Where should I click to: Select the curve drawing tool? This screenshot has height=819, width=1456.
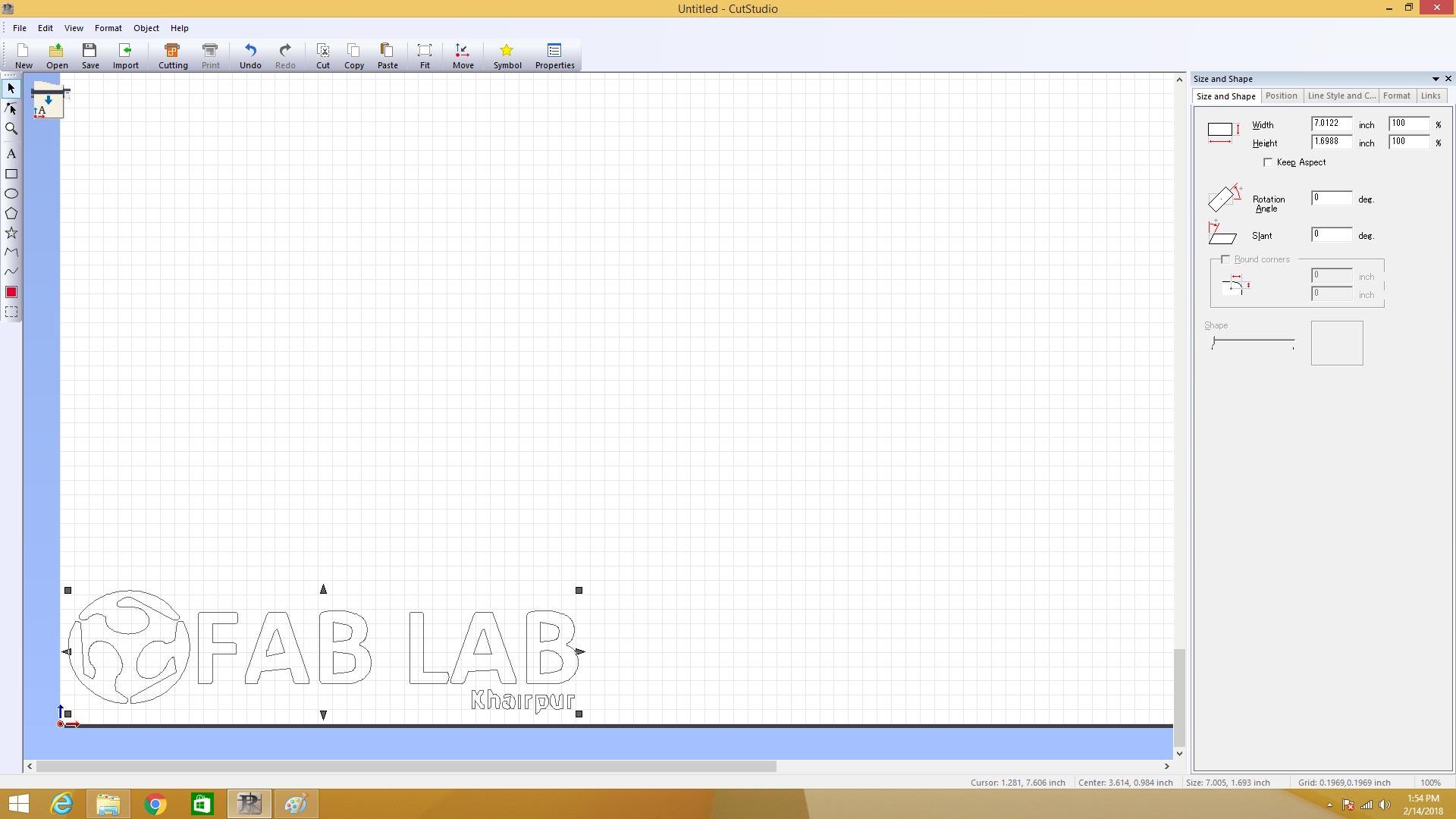pyautogui.click(x=11, y=271)
